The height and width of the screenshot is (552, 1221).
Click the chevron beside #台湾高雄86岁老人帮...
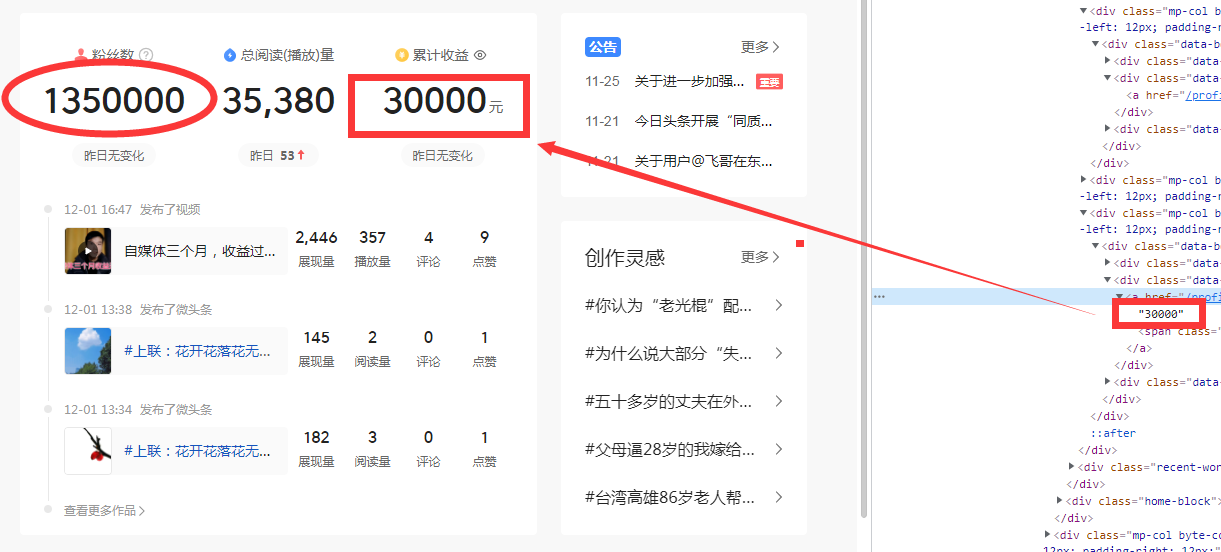point(778,497)
